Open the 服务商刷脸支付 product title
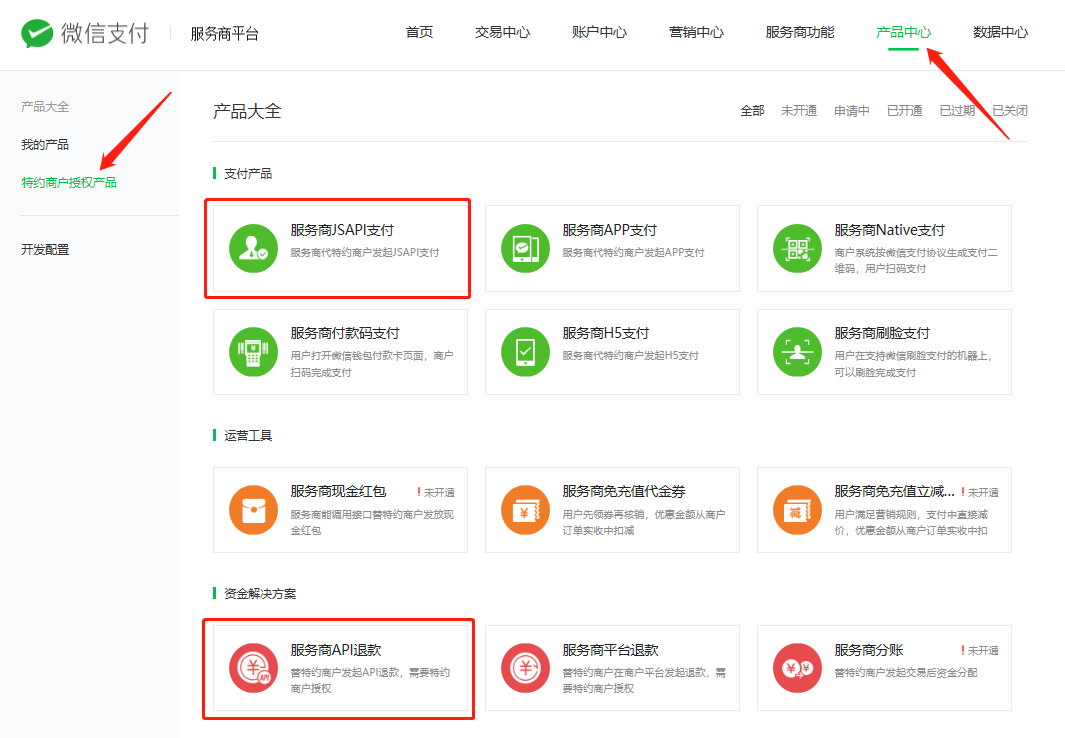1065x738 pixels. [882, 333]
